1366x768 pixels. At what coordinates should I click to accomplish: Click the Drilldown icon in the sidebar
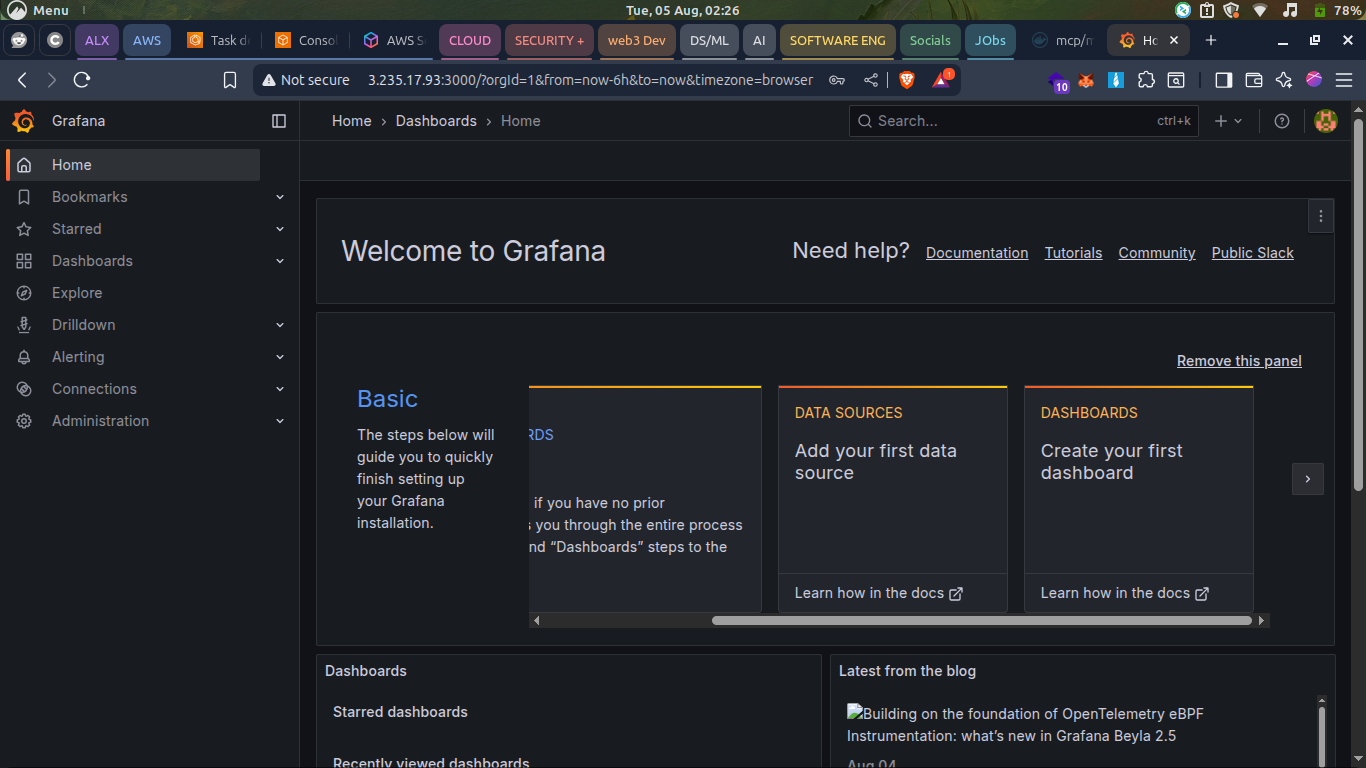[24, 325]
